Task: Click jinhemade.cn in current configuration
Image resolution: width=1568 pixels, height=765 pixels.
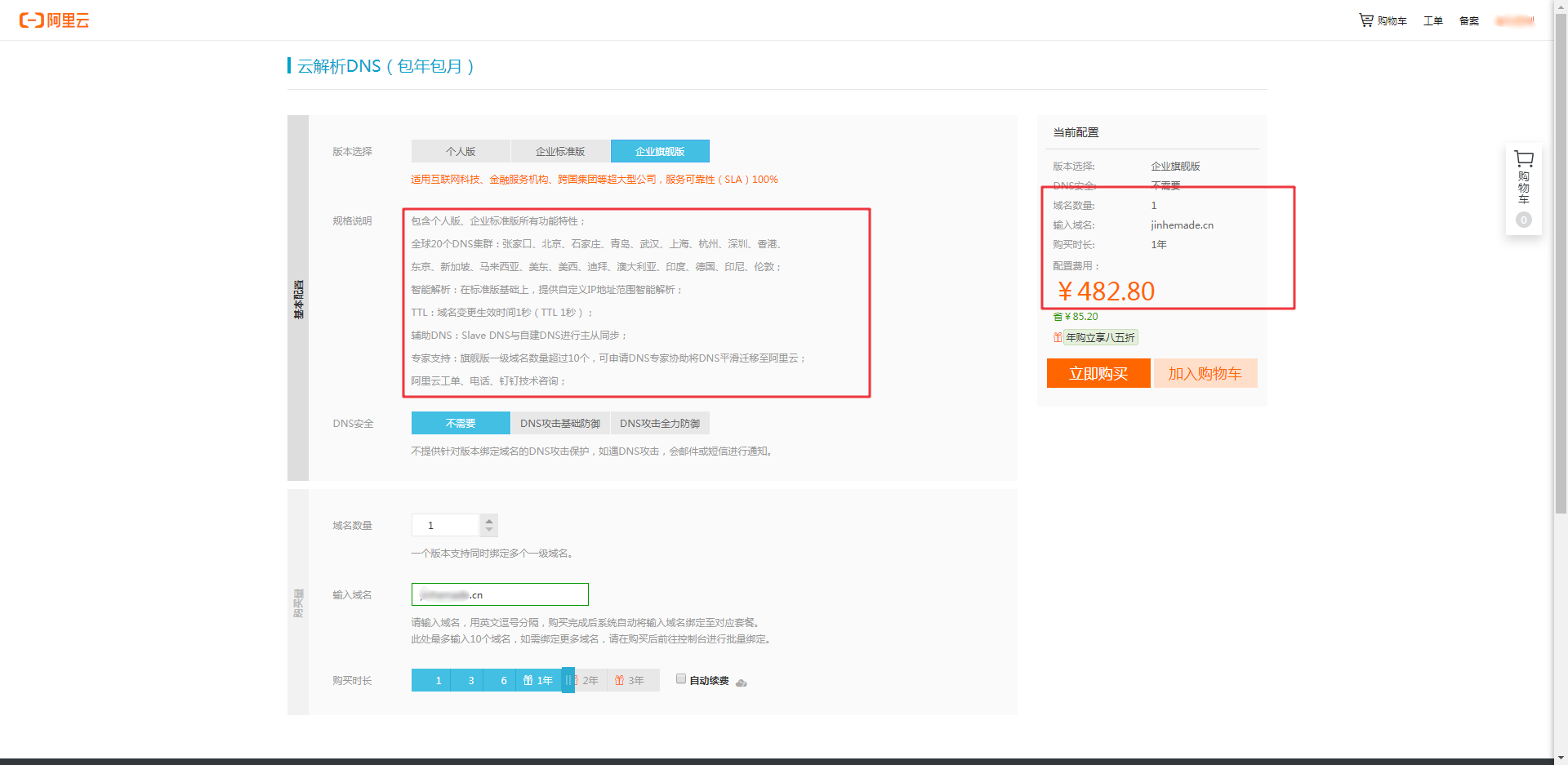Action: [1182, 225]
